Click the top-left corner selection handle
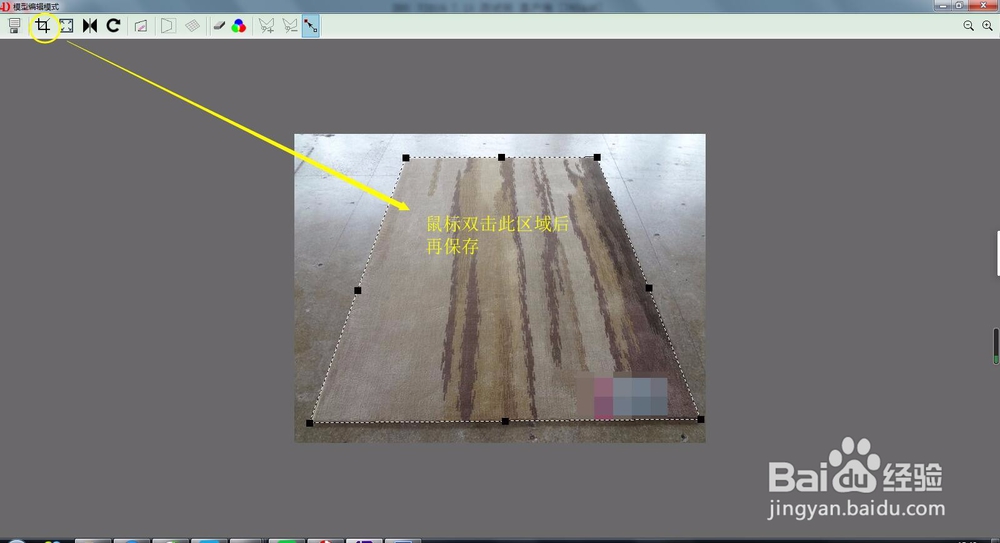1000x543 pixels. click(406, 158)
